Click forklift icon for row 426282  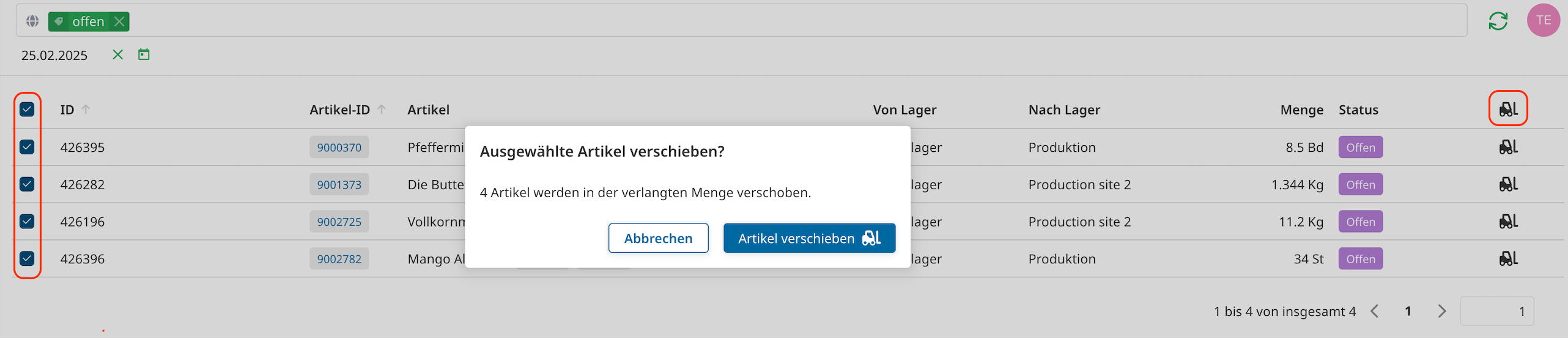pos(1508,184)
